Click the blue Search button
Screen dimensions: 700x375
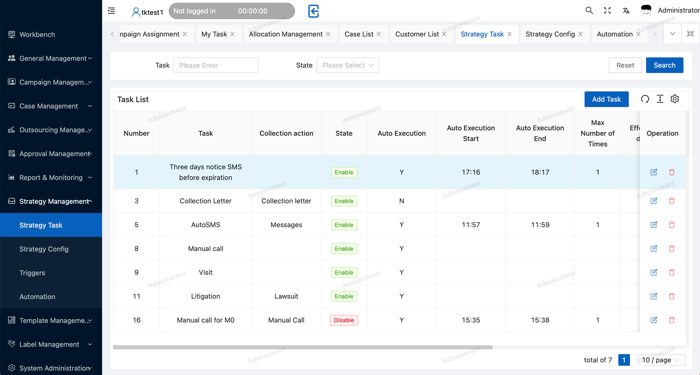664,65
